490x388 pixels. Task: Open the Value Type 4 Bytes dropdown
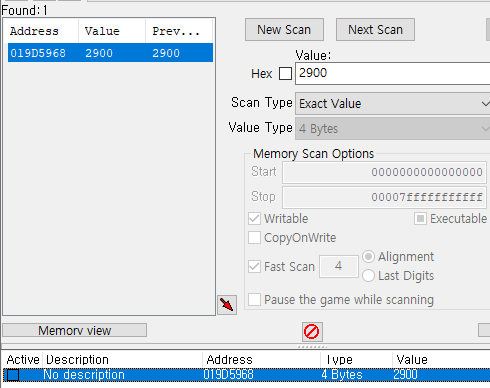click(x=393, y=129)
